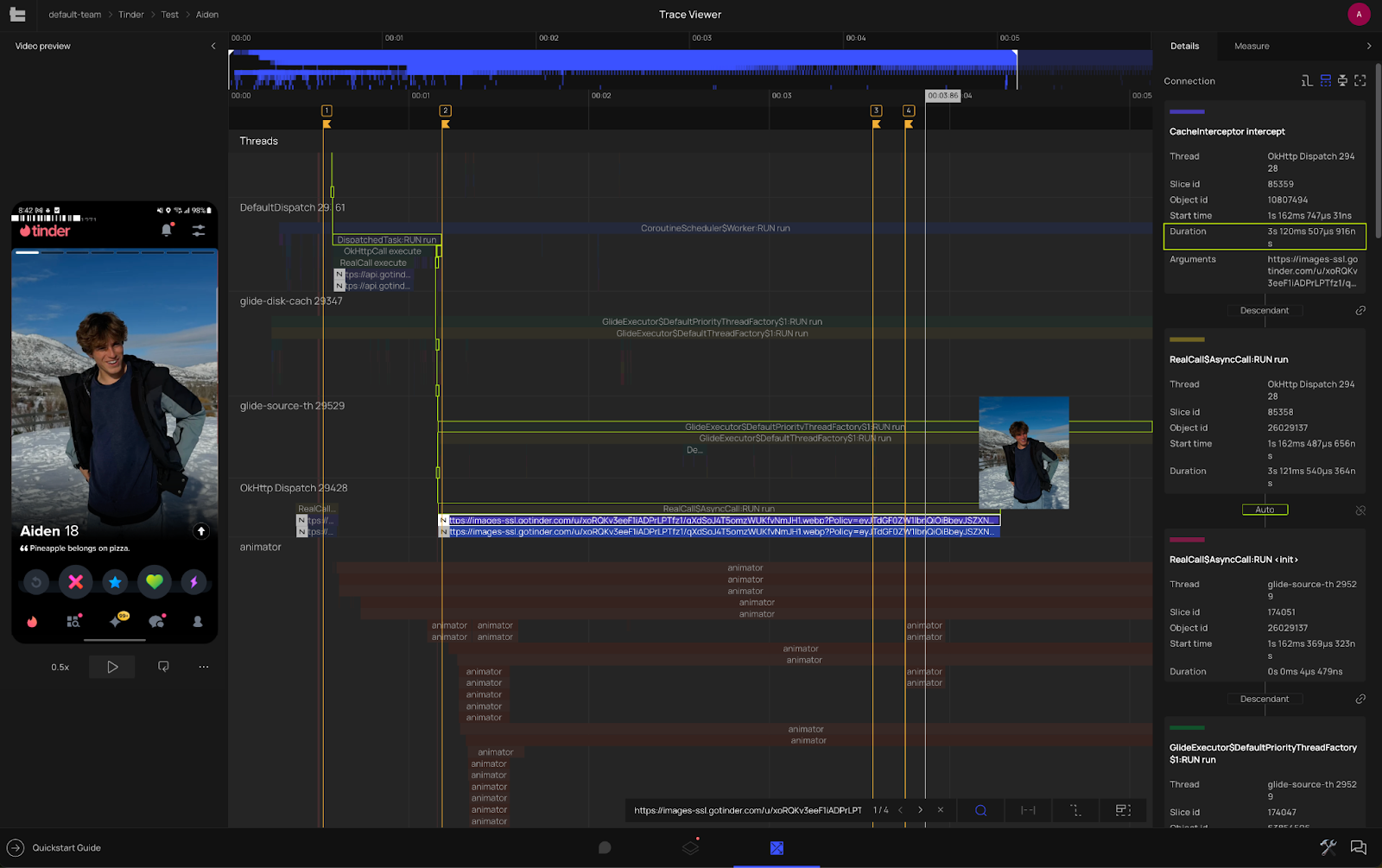The image size is (1382, 868).
Task: Select the highlighted Duration row
Action: [1265, 237]
